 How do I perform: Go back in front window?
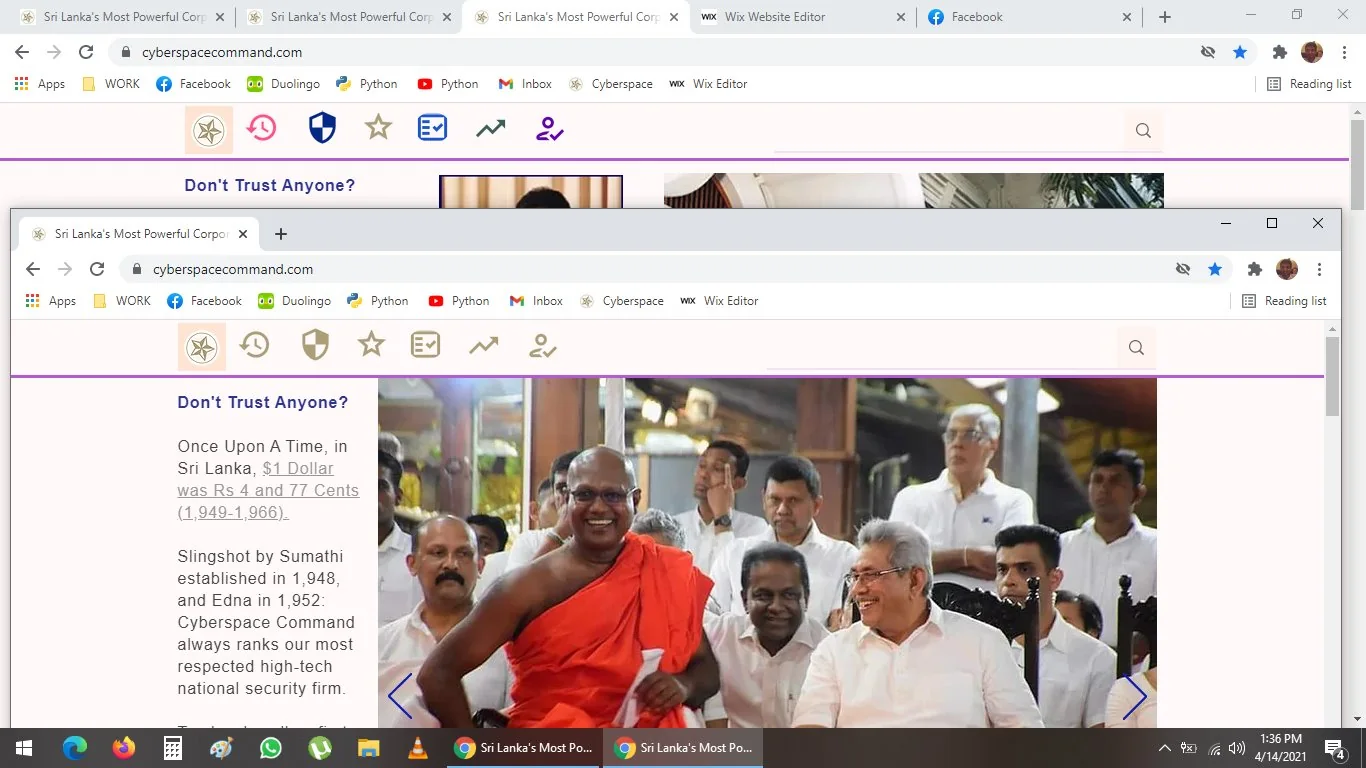point(33,269)
